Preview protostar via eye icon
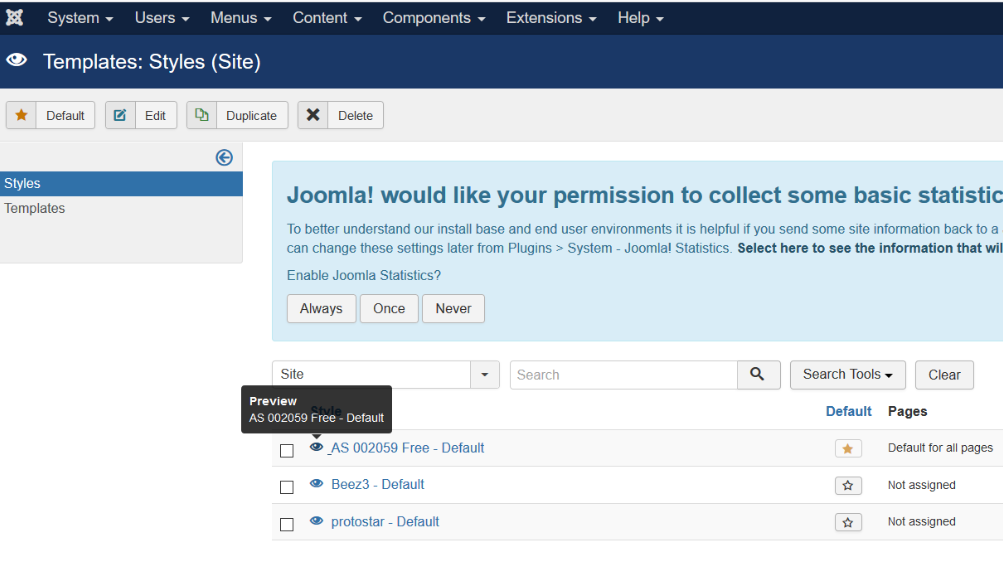This screenshot has width=1003, height=564. click(x=317, y=521)
